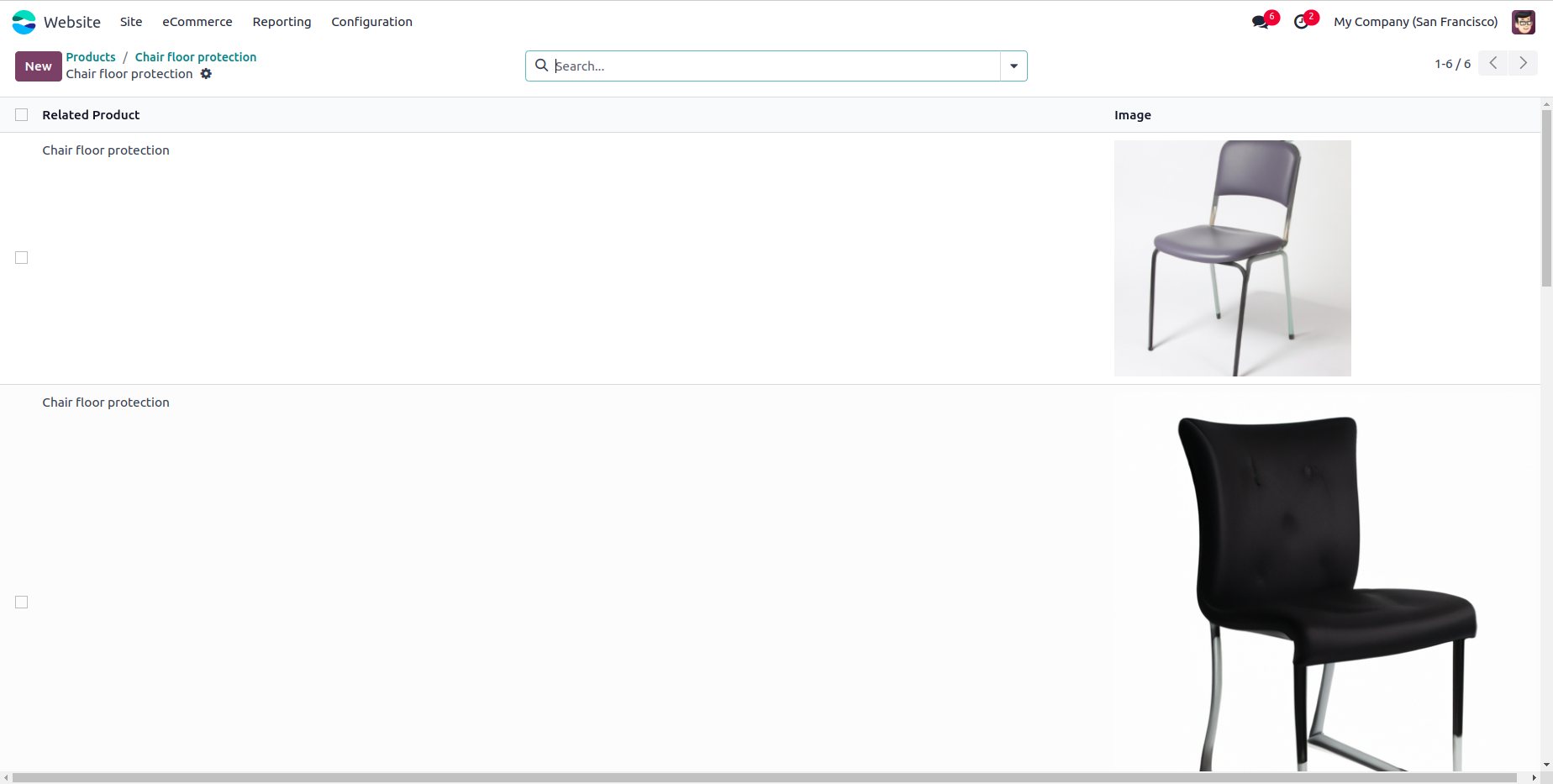Click the Website app title
Image resolution: width=1553 pixels, height=784 pixels.
tap(72, 22)
